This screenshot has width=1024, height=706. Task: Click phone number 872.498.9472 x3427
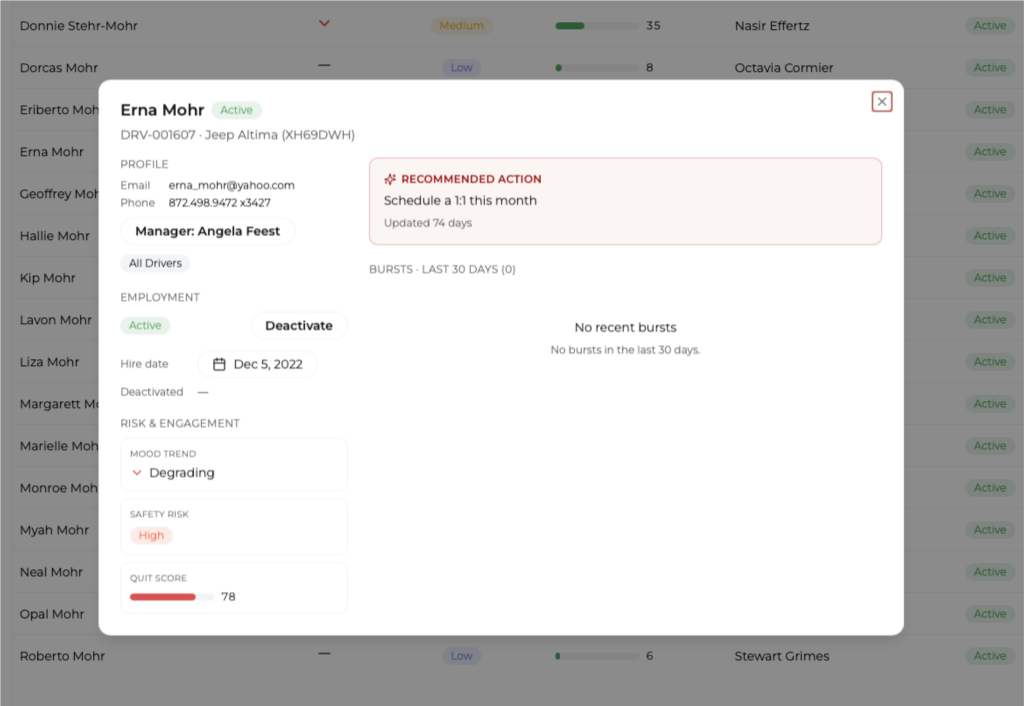click(219, 202)
